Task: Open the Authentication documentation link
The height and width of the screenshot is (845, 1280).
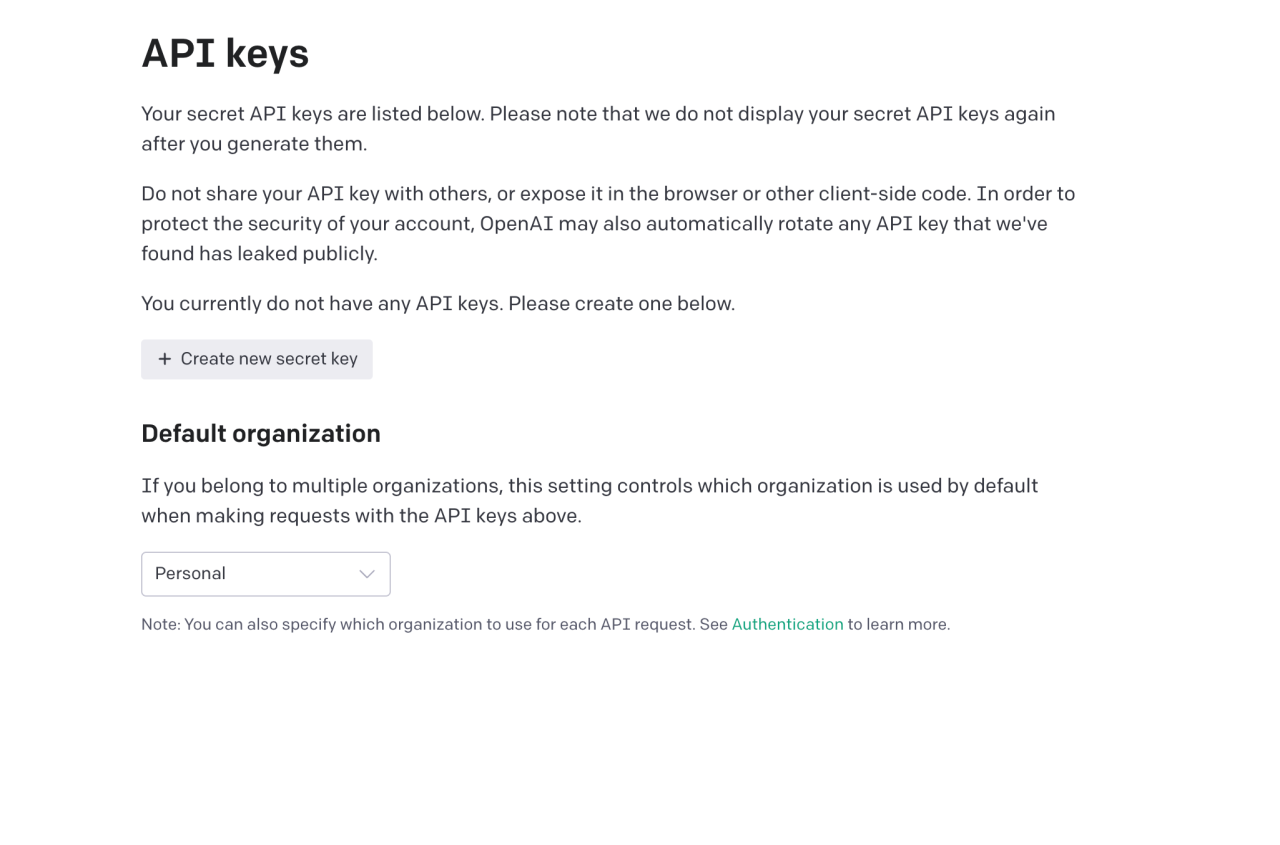Action: 787,624
